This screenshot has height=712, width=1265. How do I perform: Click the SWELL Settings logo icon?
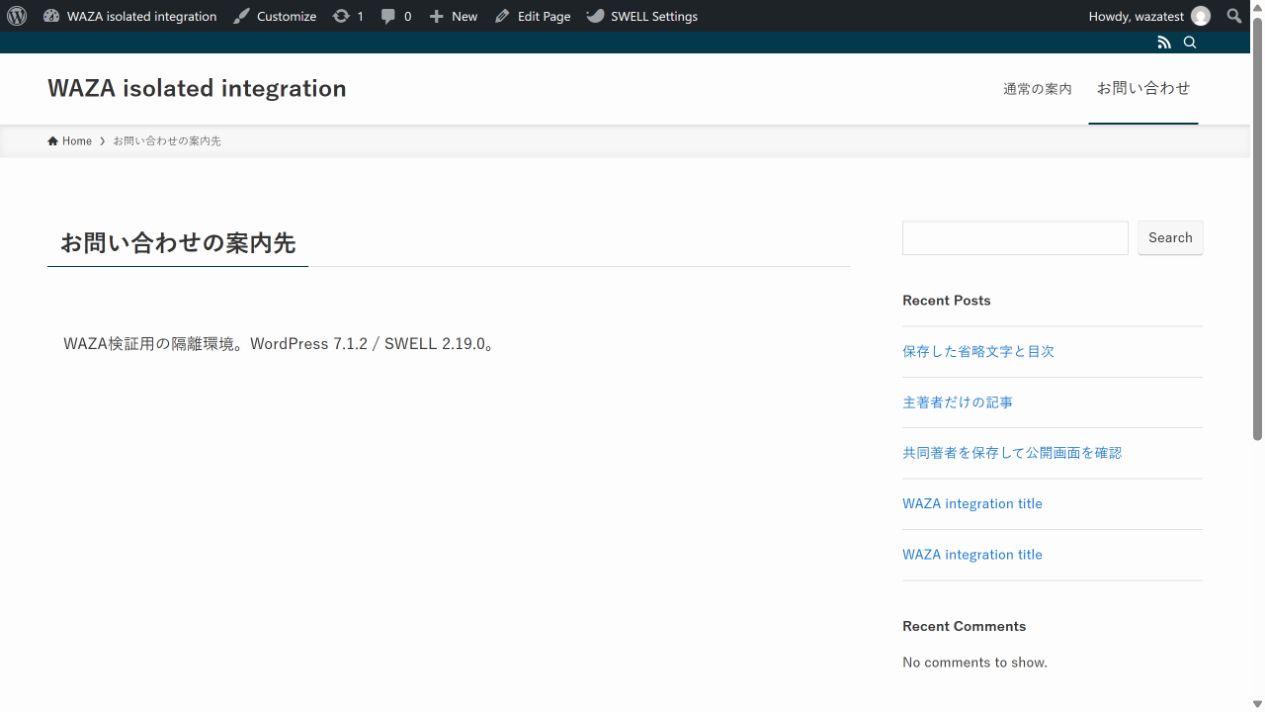coord(595,16)
